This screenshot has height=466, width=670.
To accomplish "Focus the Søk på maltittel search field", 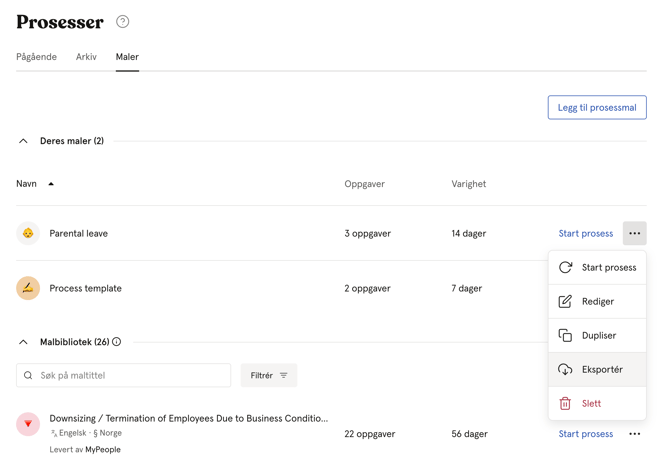I will [123, 375].
